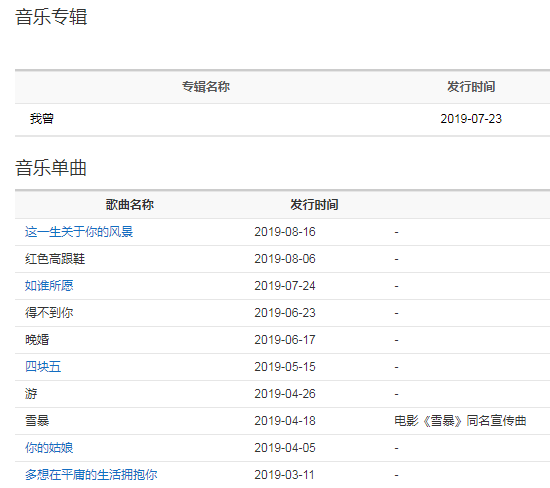Click the 雪暴 song title cell
Screen dimensions: 550x488
[x=37, y=421]
